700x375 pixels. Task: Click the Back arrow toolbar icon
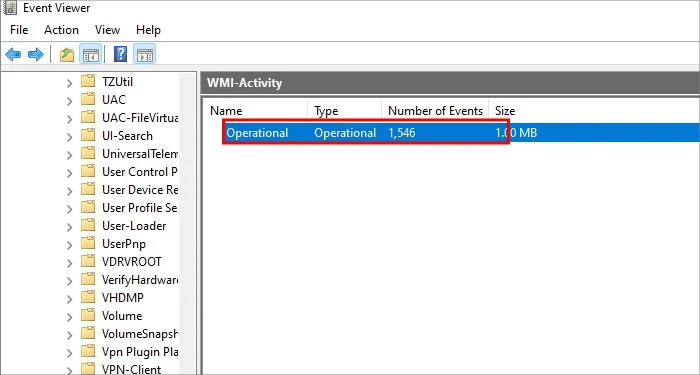coord(13,55)
